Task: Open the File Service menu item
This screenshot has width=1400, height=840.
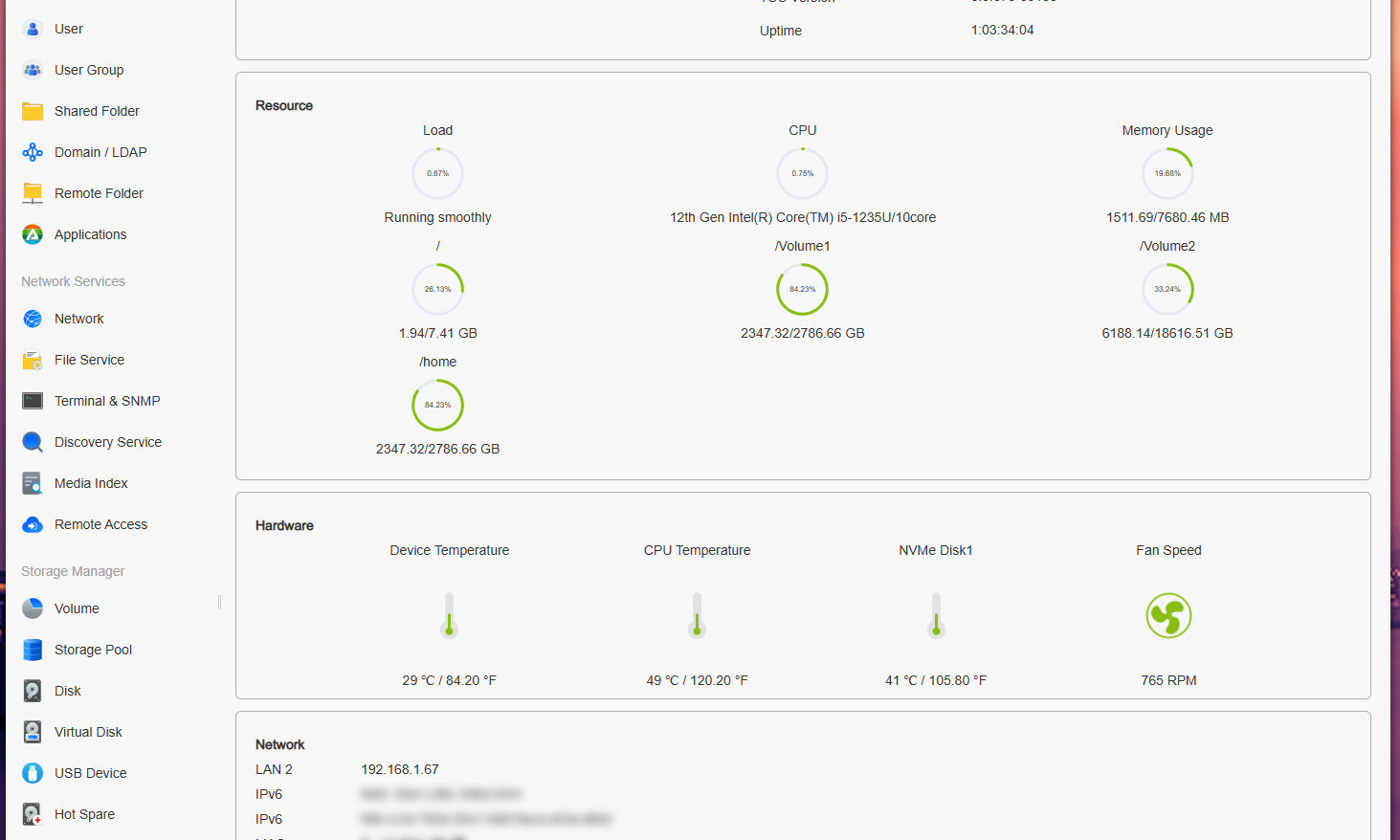Action: click(89, 360)
